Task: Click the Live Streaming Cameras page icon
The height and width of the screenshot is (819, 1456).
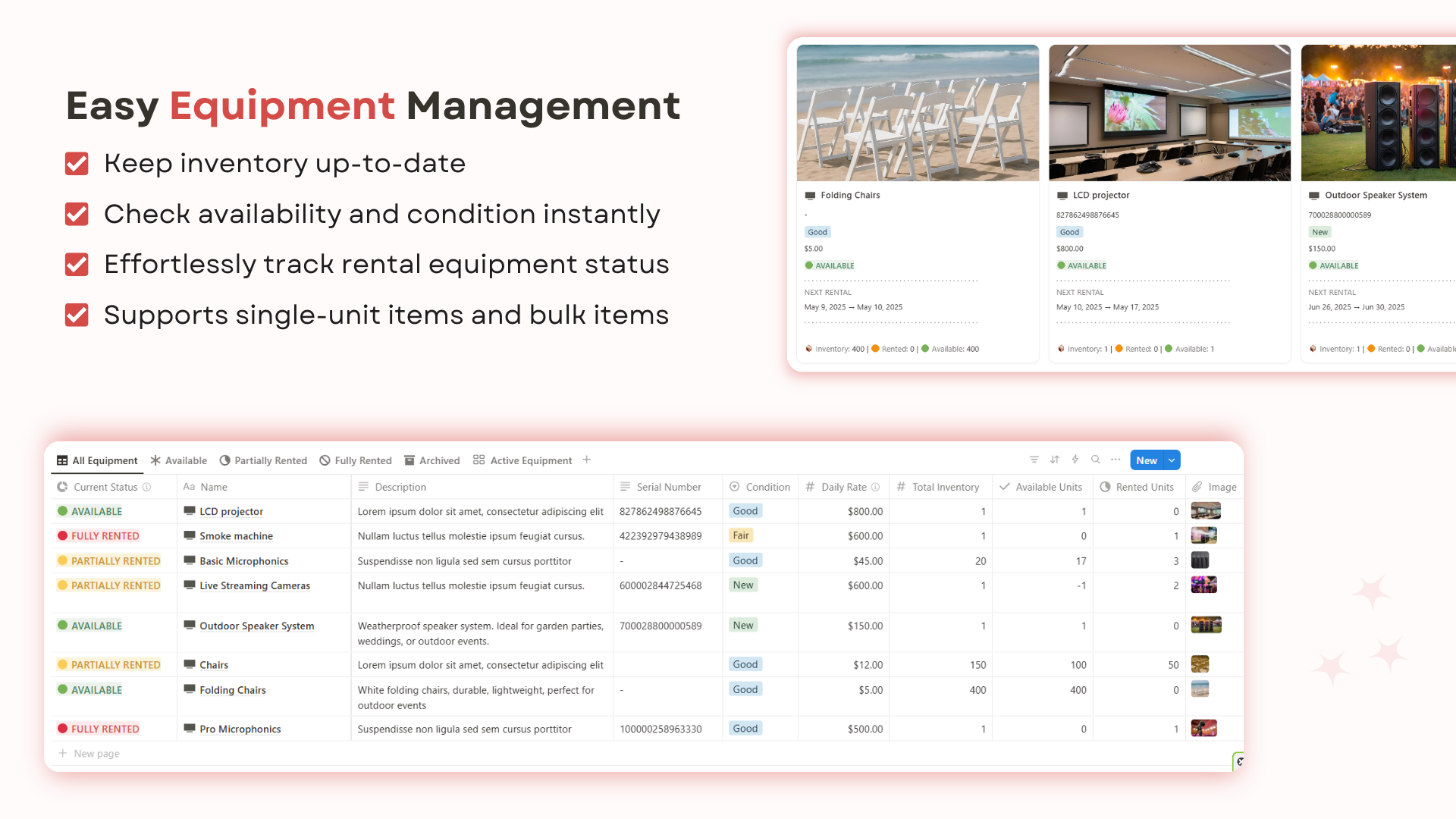Action: coord(190,585)
